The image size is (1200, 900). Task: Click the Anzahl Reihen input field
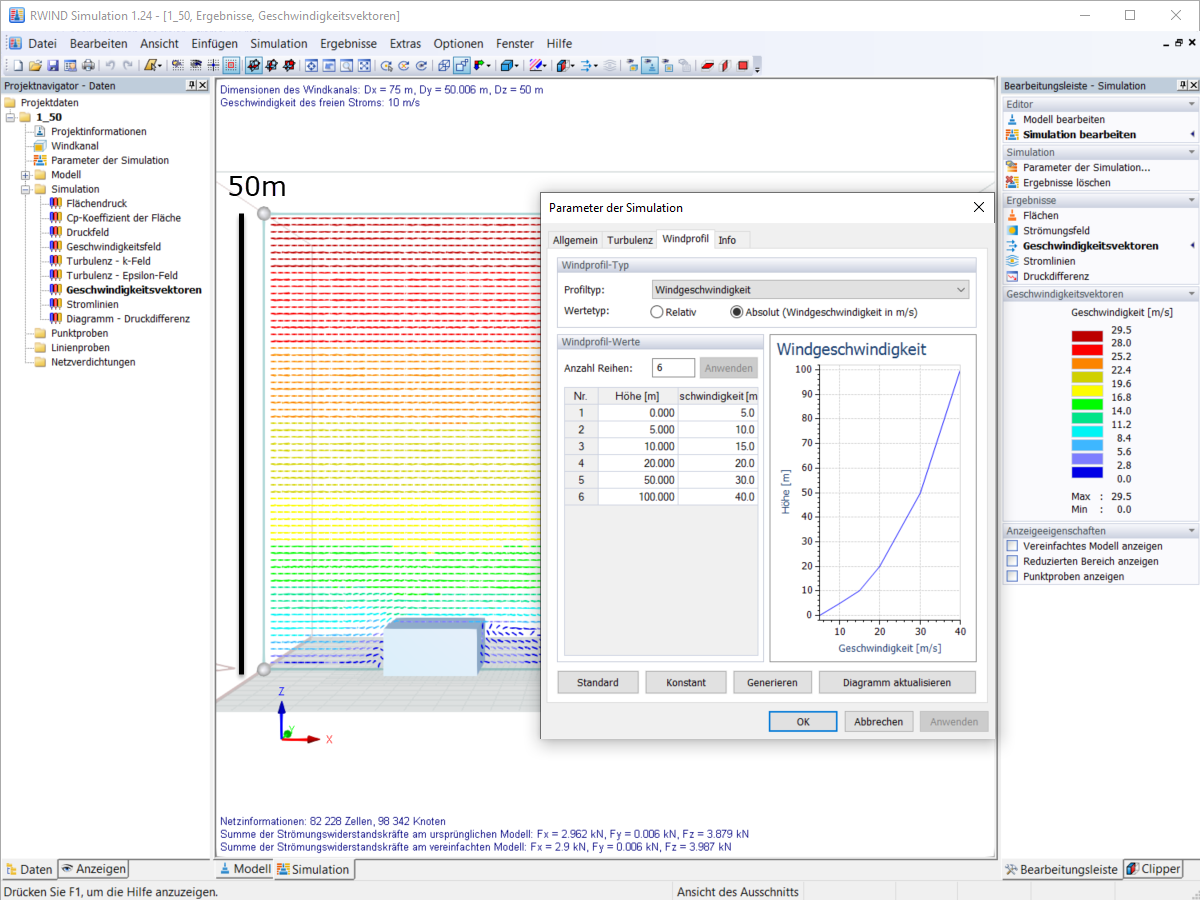click(x=673, y=368)
